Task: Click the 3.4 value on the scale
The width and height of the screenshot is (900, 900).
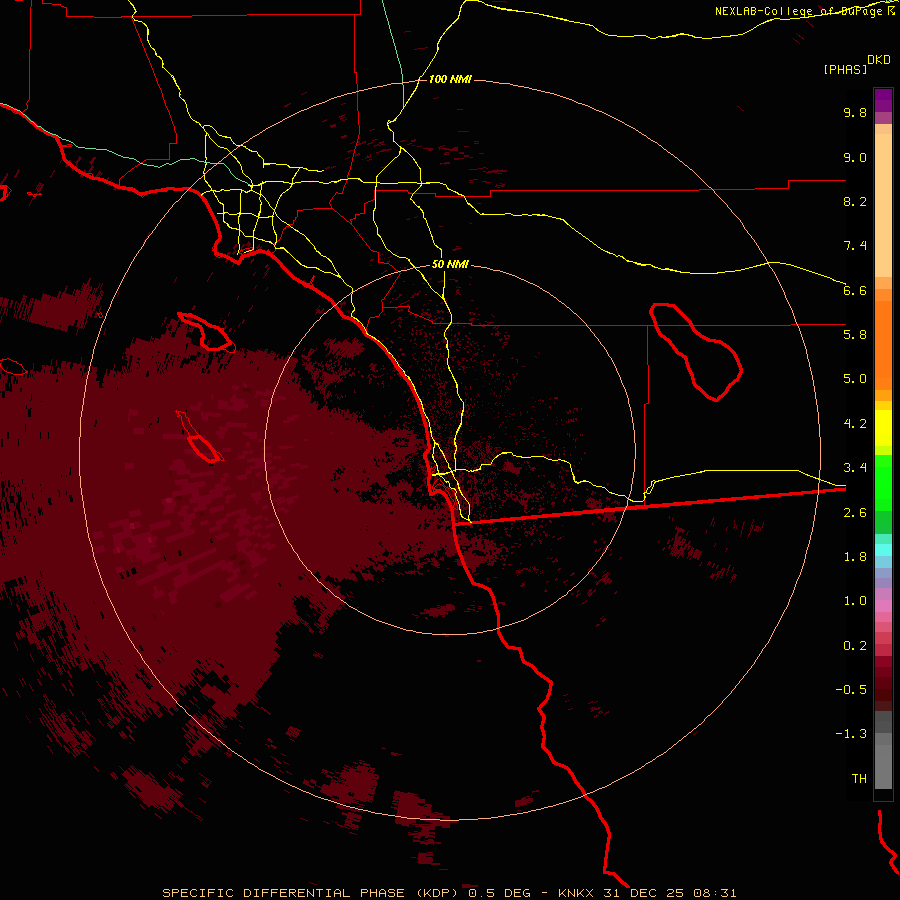Action: [x=855, y=468]
